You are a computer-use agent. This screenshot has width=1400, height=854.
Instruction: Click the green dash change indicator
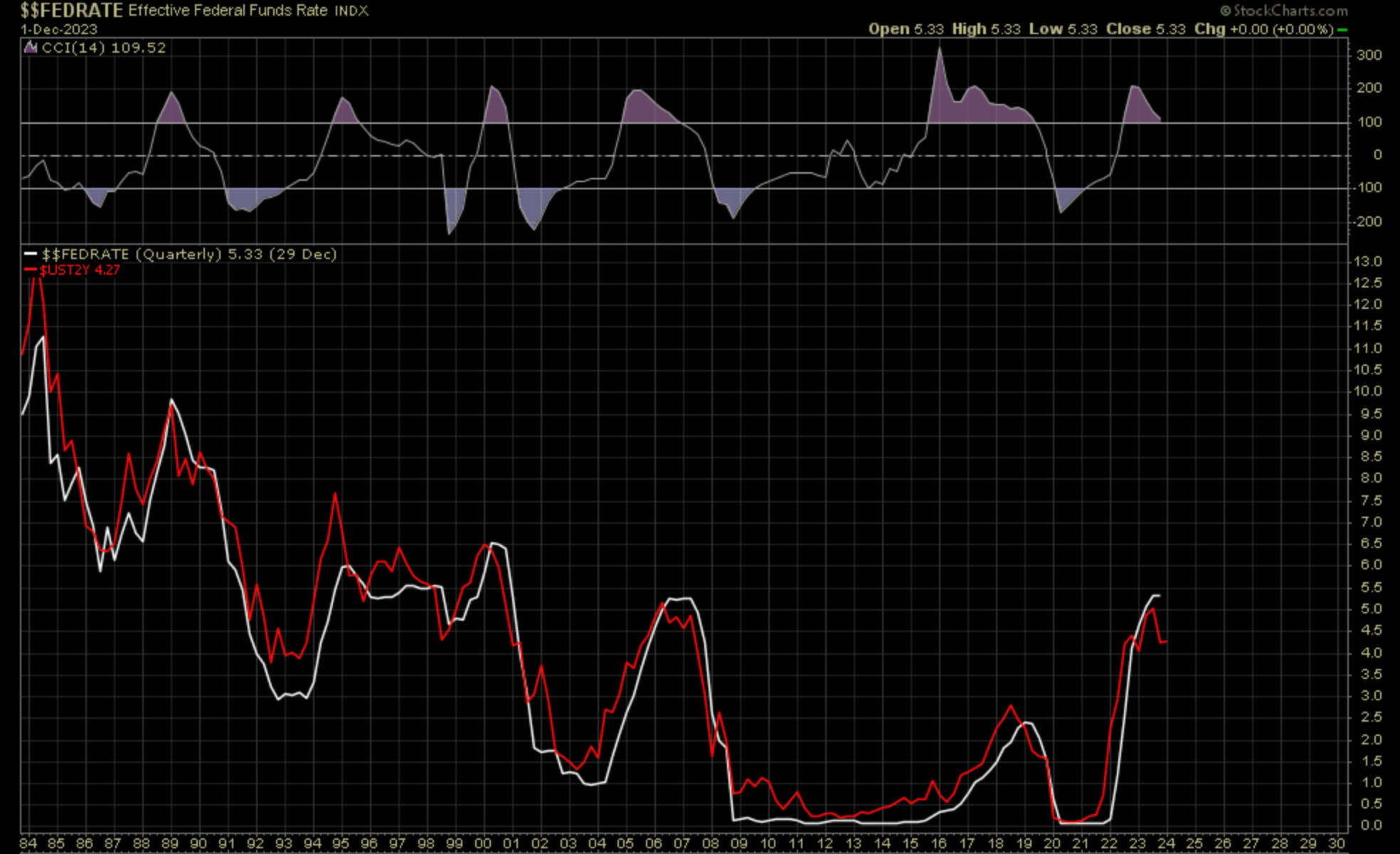1342,30
